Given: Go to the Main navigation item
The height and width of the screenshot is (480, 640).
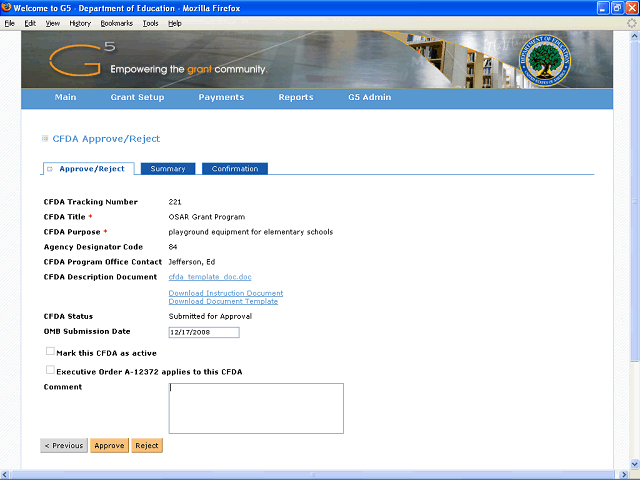Looking at the screenshot, I should click(x=65, y=97).
